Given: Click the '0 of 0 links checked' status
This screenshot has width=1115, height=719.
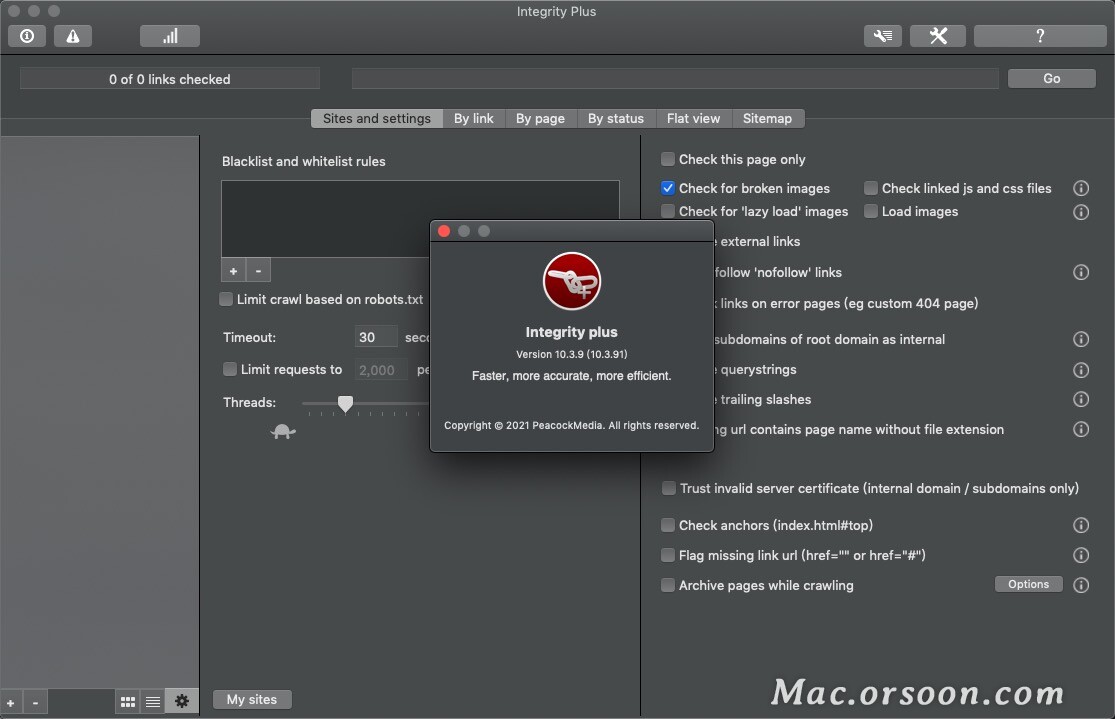Looking at the screenshot, I should (x=170, y=80).
